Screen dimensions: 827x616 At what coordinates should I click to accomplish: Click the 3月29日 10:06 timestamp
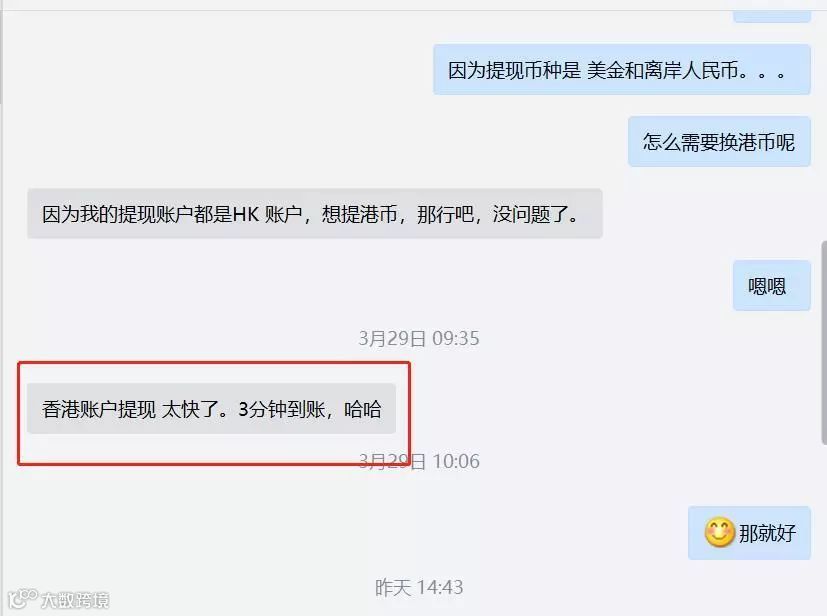419,461
